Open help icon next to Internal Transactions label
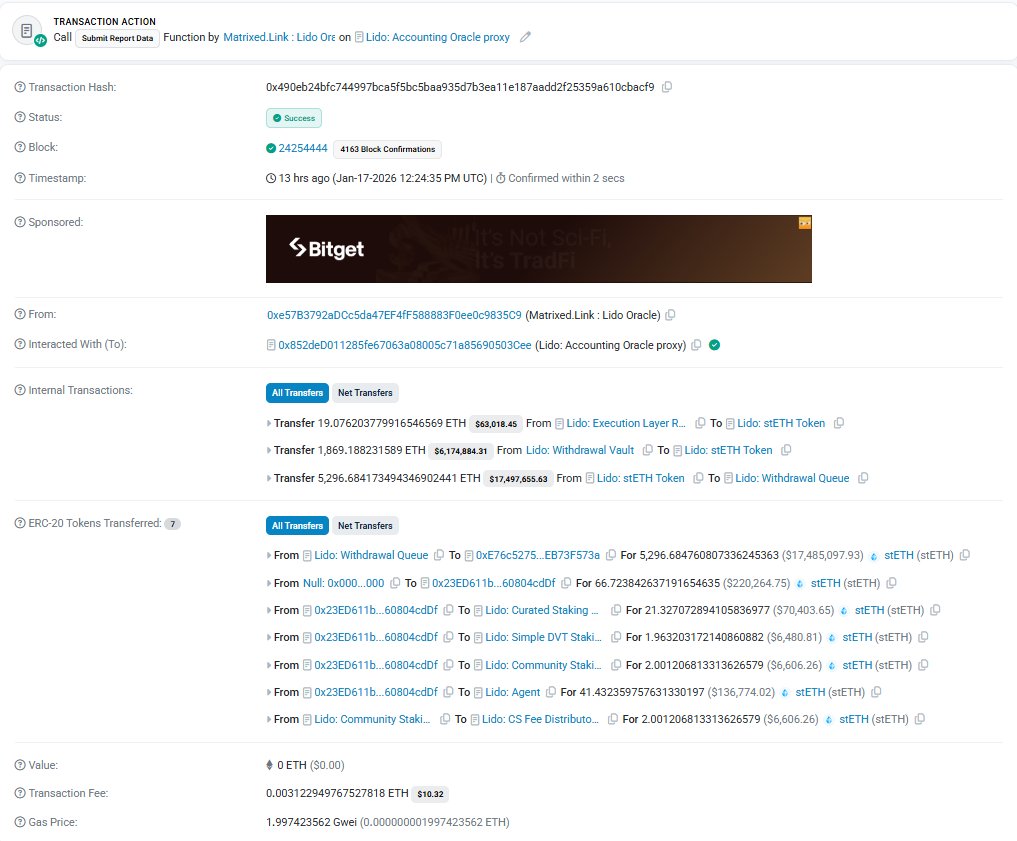 click(20, 390)
